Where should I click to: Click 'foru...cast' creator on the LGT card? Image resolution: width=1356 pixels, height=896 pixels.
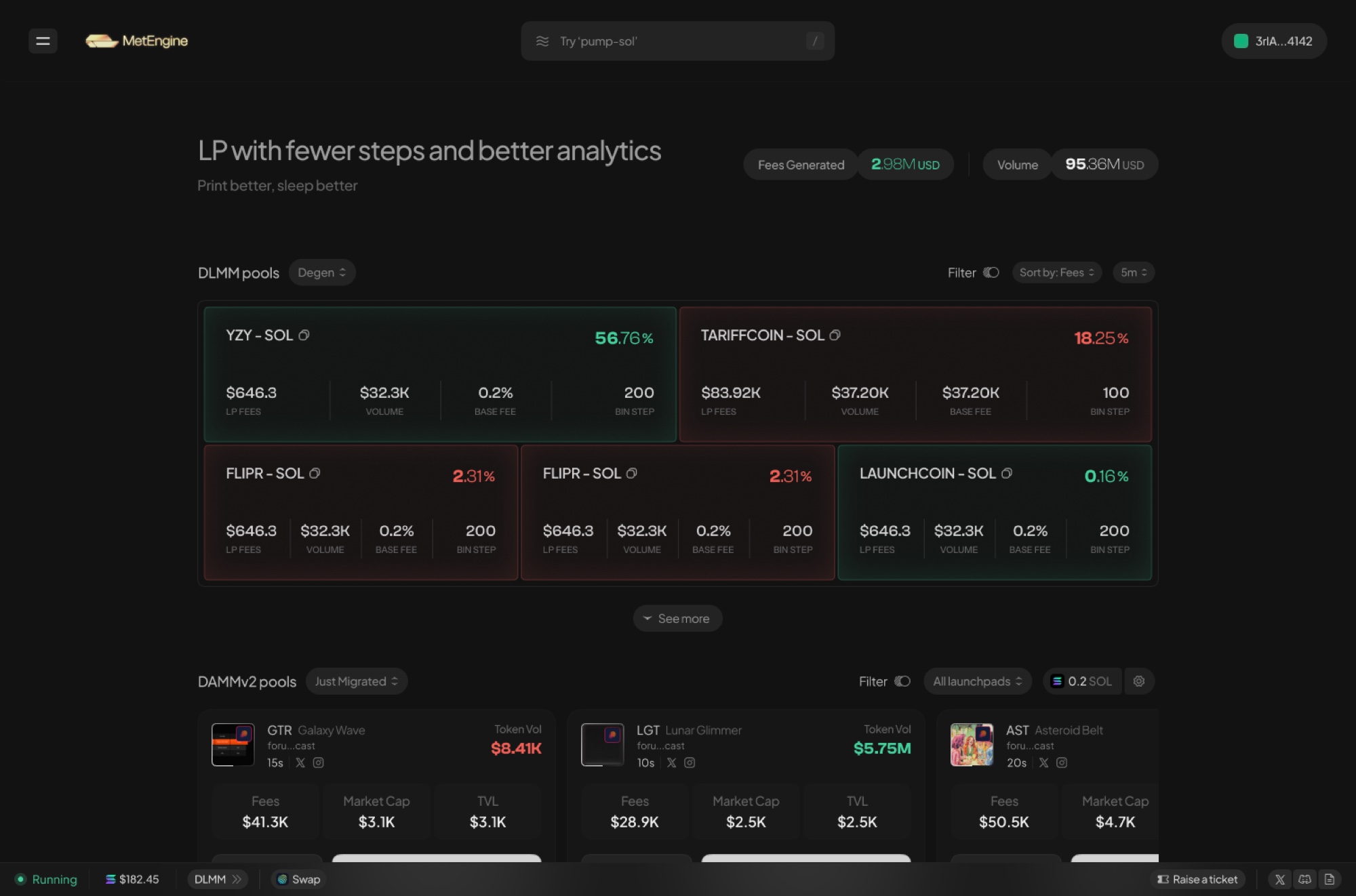click(660, 746)
